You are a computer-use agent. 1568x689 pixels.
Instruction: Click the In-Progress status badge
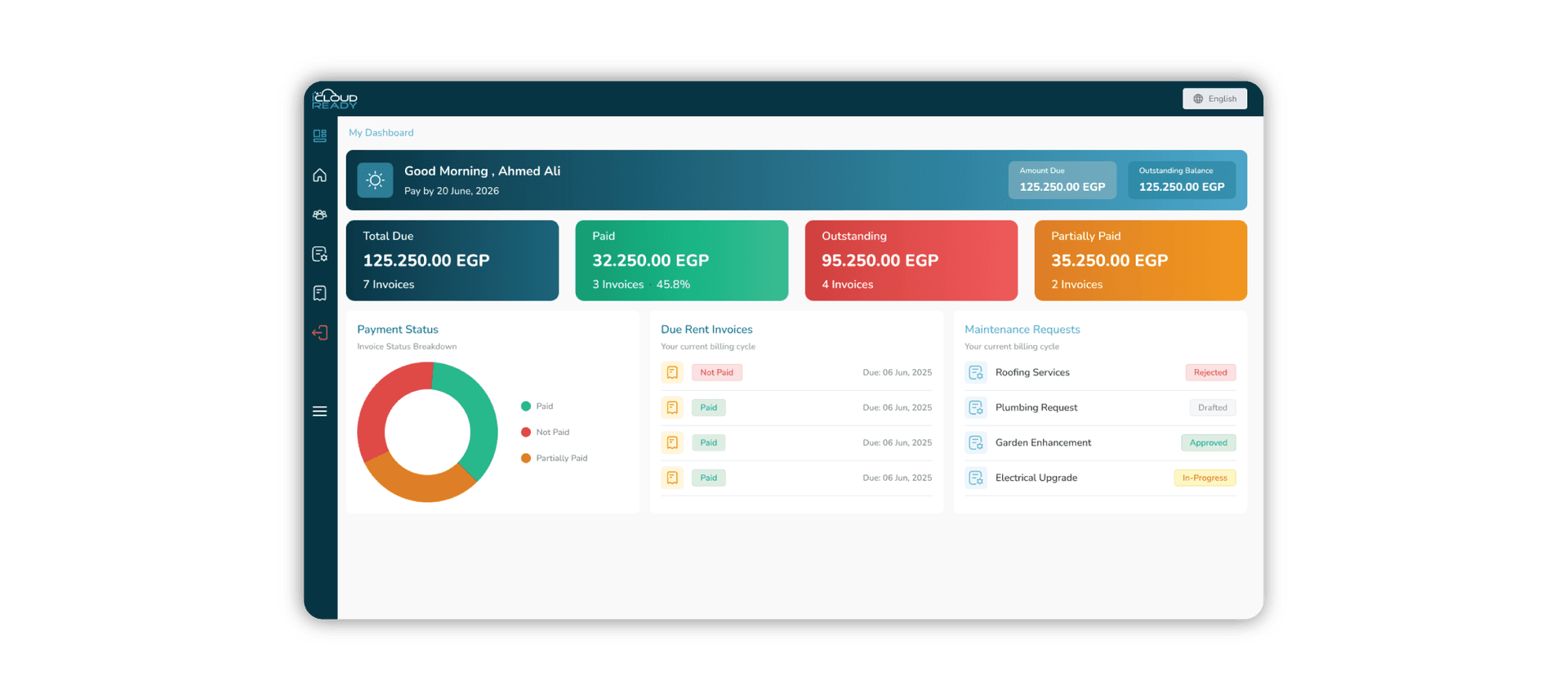click(1205, 478)
